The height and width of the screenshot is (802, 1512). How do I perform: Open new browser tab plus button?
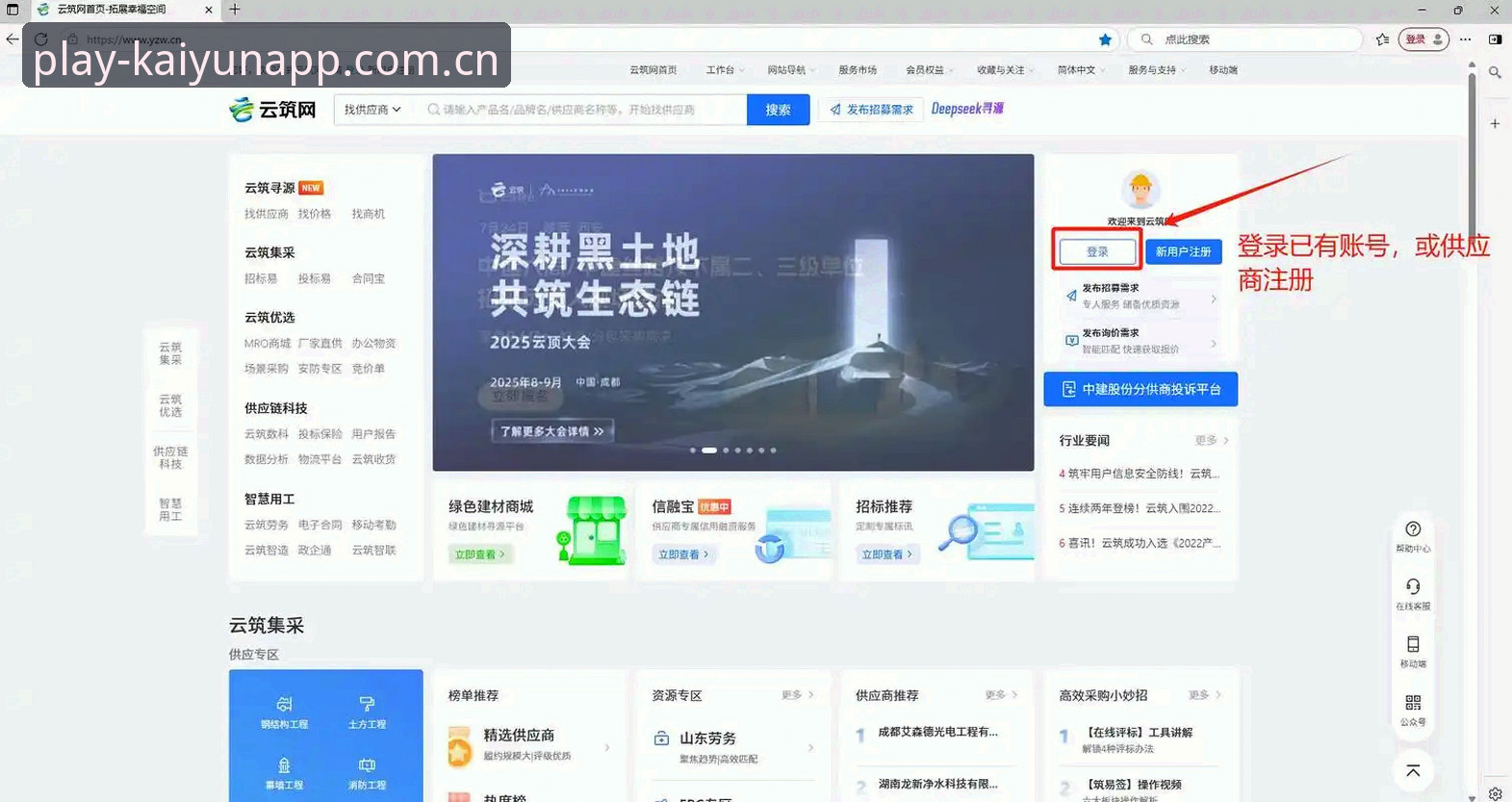point(234,10)
